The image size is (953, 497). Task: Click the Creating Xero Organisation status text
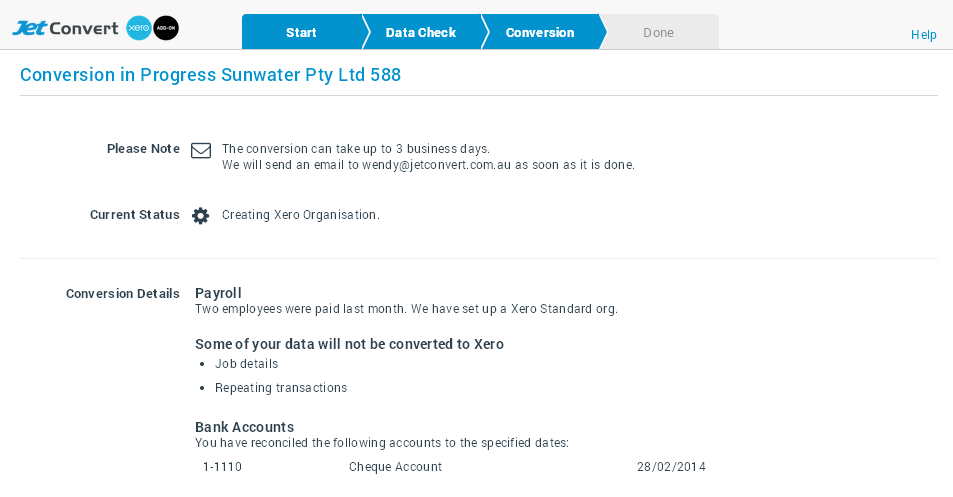(300, 215)
